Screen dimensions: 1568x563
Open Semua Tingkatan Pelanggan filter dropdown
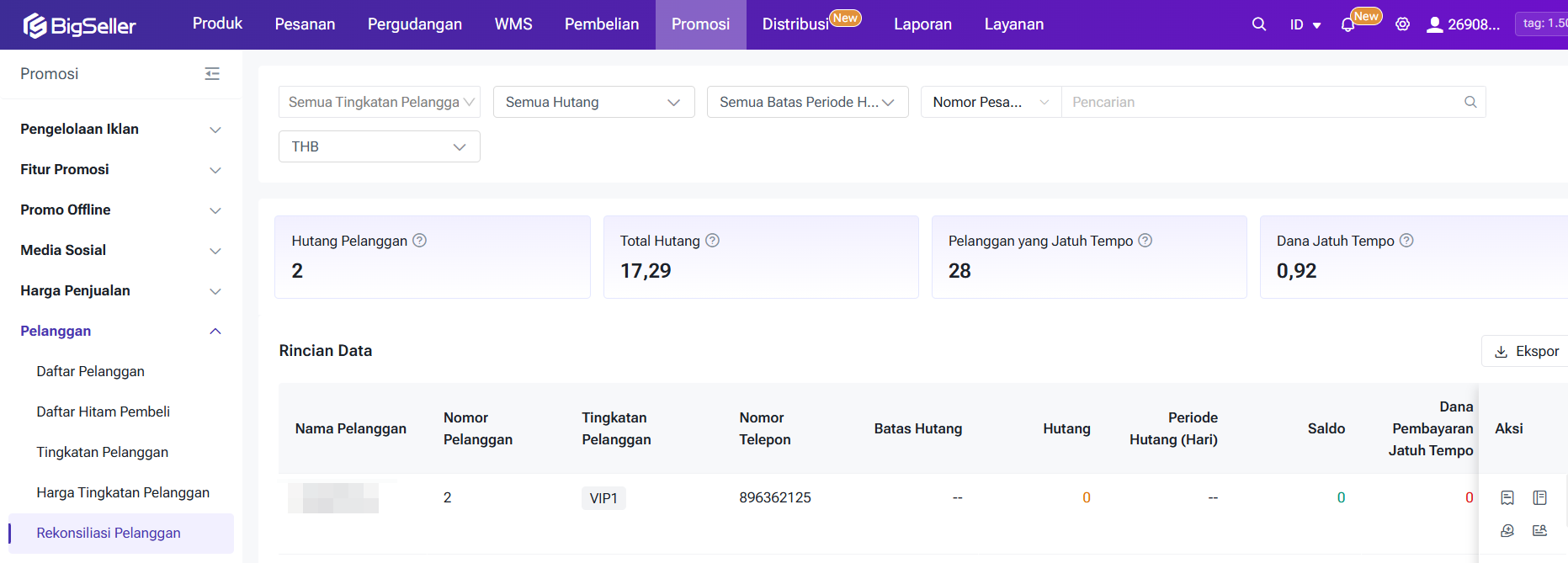pos(379,102)
